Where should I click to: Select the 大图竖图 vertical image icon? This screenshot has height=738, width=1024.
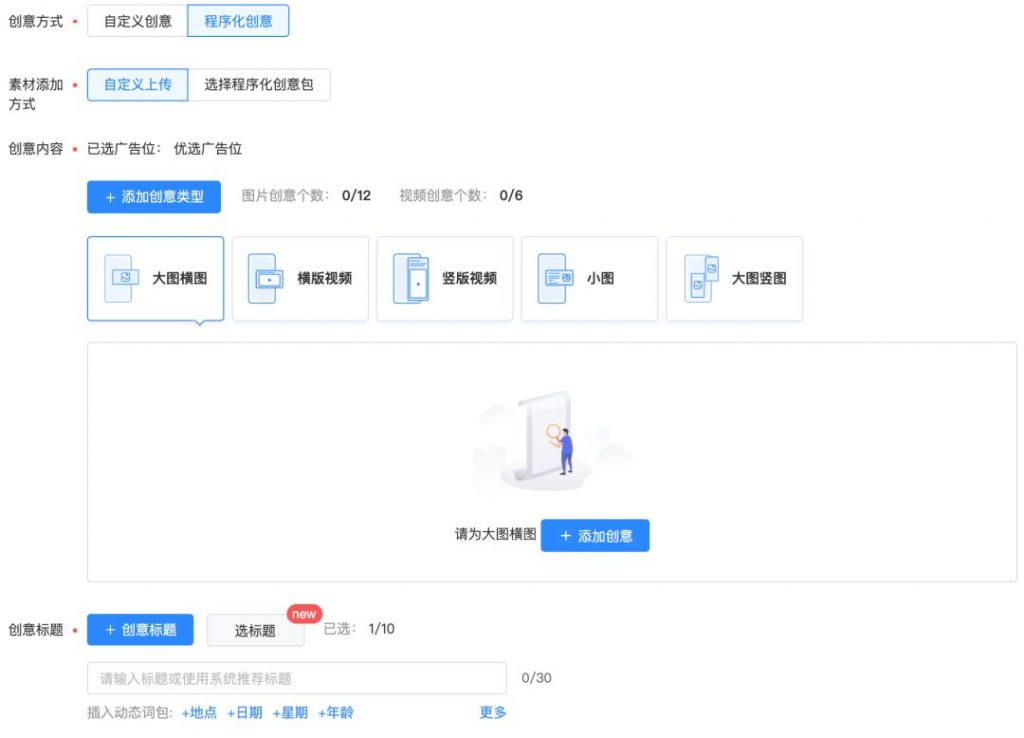pyautogui.click(x=700, y=277)
